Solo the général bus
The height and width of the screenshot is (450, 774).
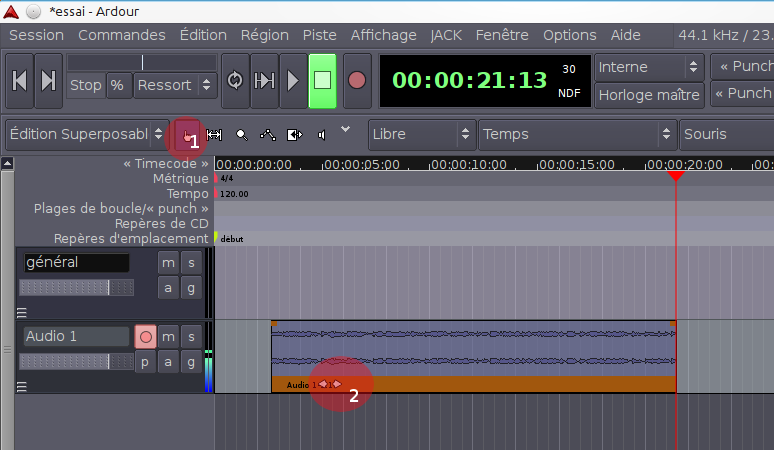(191, 263)
